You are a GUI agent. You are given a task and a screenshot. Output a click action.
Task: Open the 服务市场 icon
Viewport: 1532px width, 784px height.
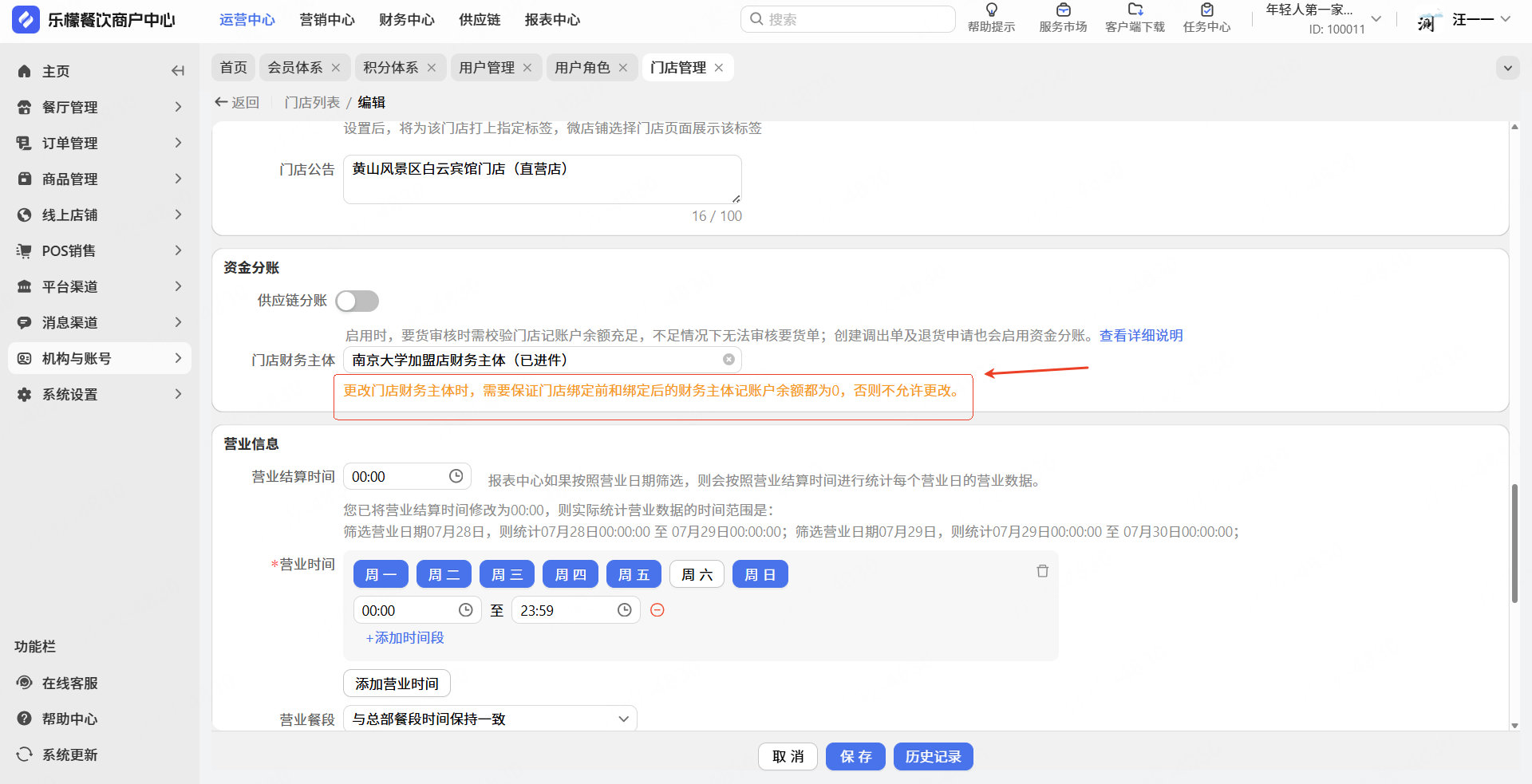click(1063, 10)
